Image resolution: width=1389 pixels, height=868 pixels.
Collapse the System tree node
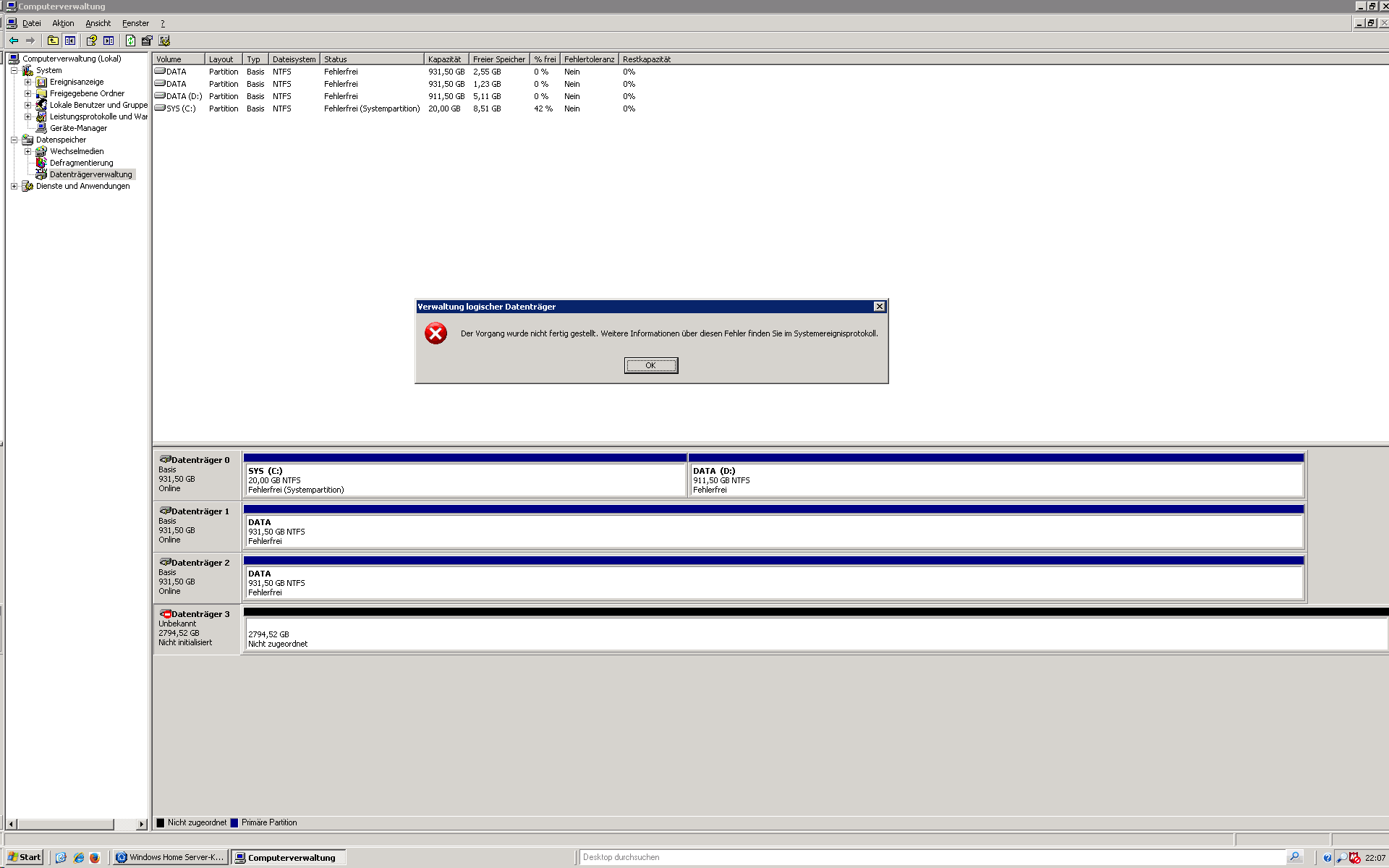pyautogui.click(x=14, y=70)
